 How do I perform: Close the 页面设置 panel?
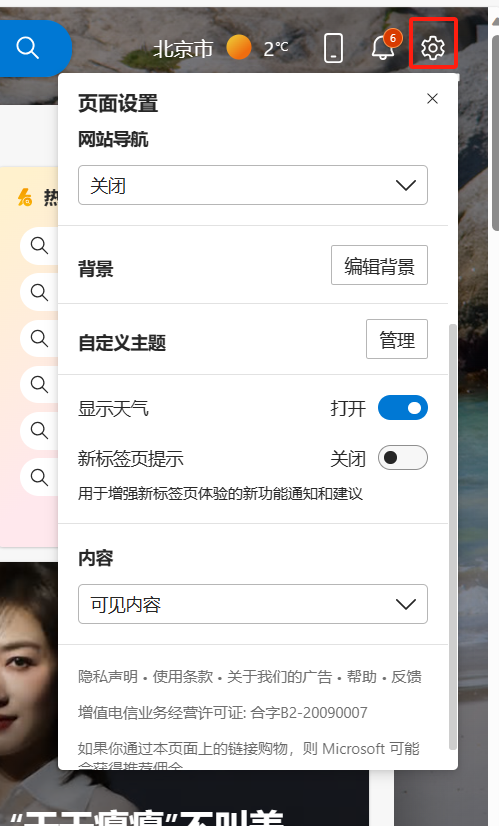433,99
